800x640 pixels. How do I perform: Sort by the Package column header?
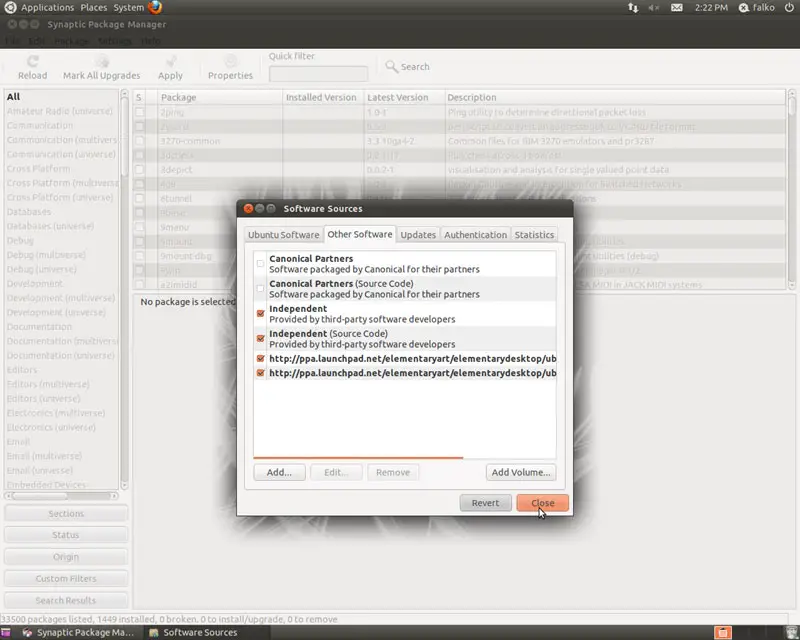tap(219, 97)
